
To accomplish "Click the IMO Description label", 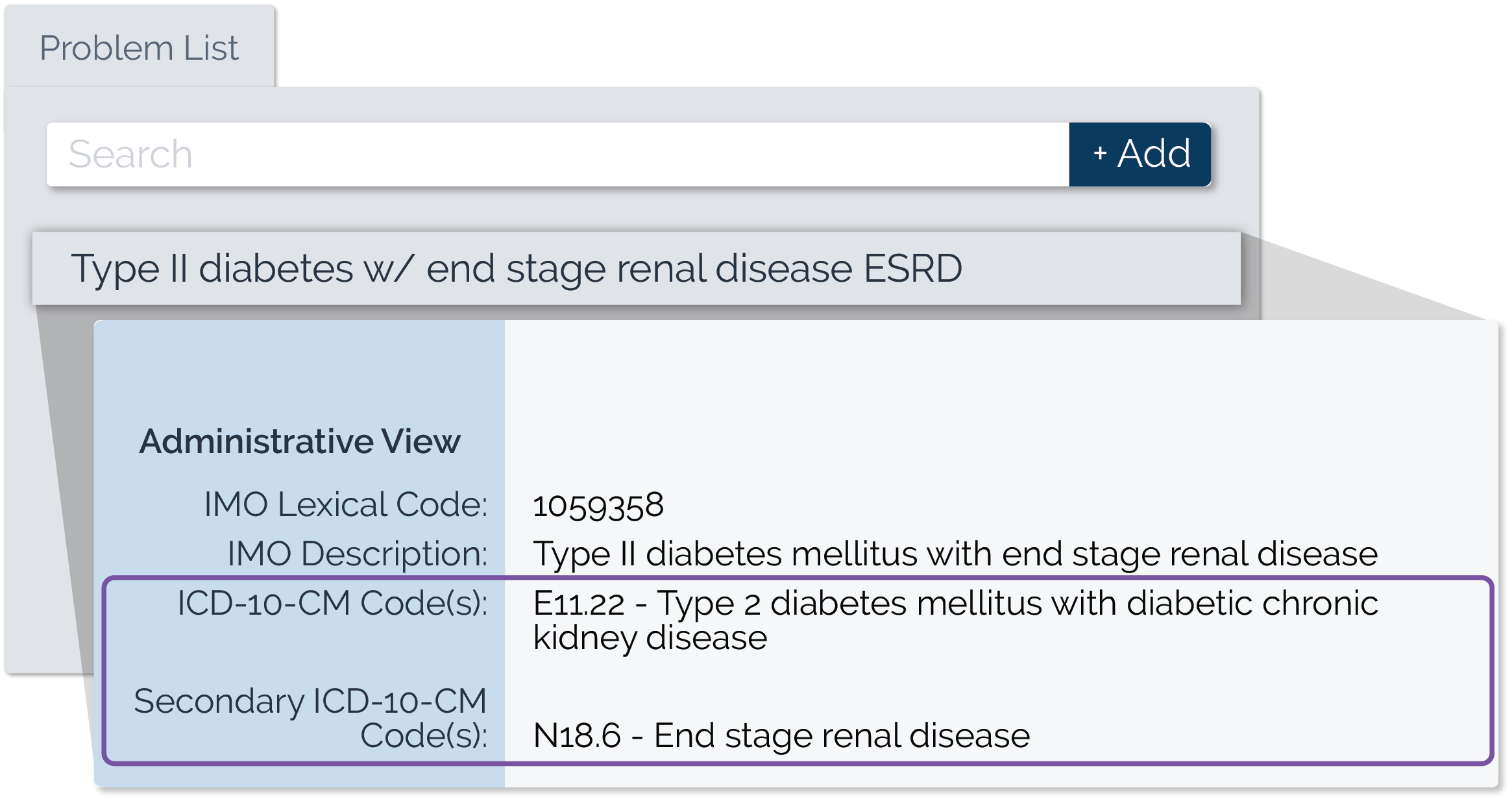I will pos(357,554).
